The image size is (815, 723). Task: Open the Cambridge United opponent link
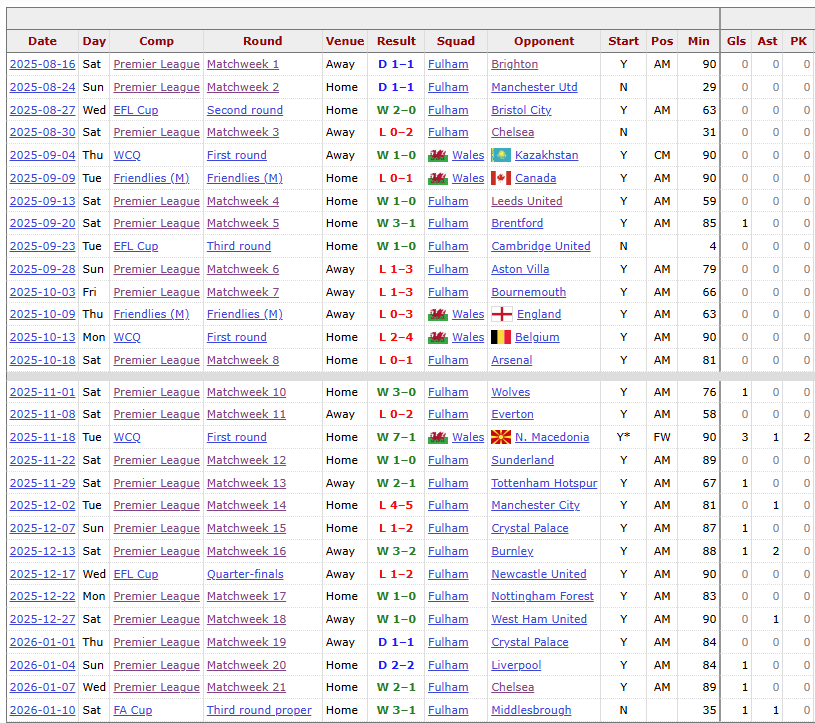click(x=541, y=246)
